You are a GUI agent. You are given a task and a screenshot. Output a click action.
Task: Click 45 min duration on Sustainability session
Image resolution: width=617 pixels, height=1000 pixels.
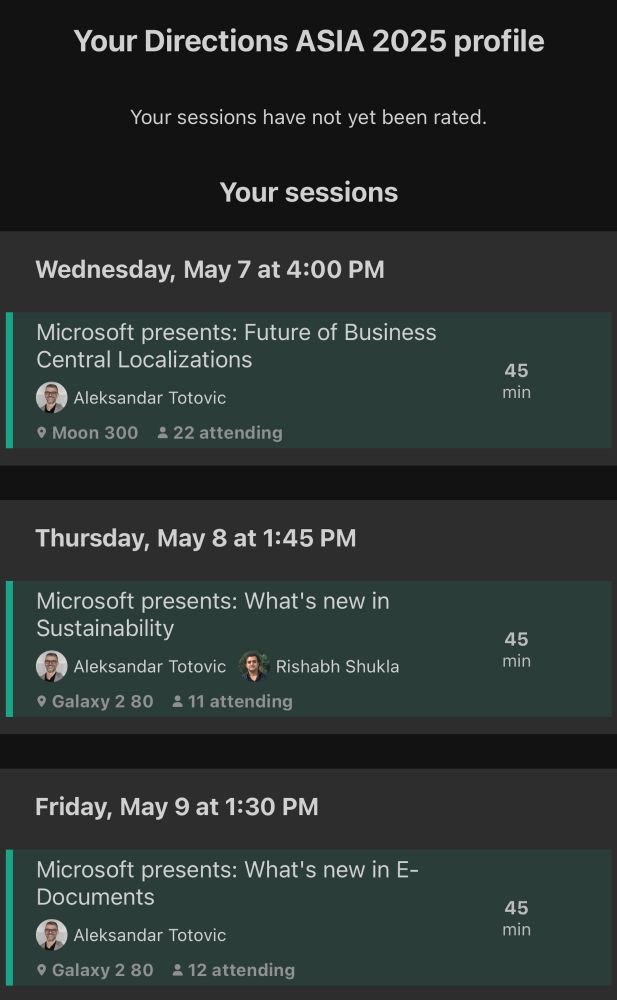click(516, 649)
